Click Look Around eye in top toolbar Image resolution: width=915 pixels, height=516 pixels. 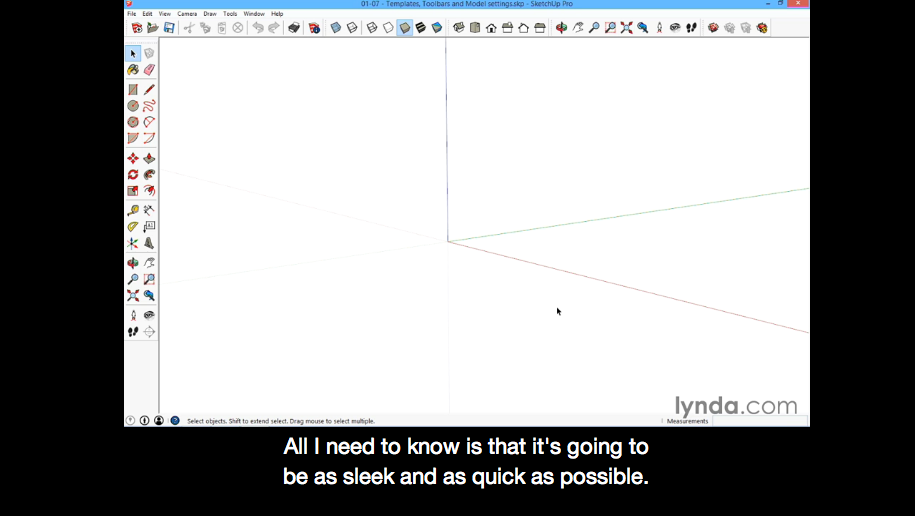[675, 27]
